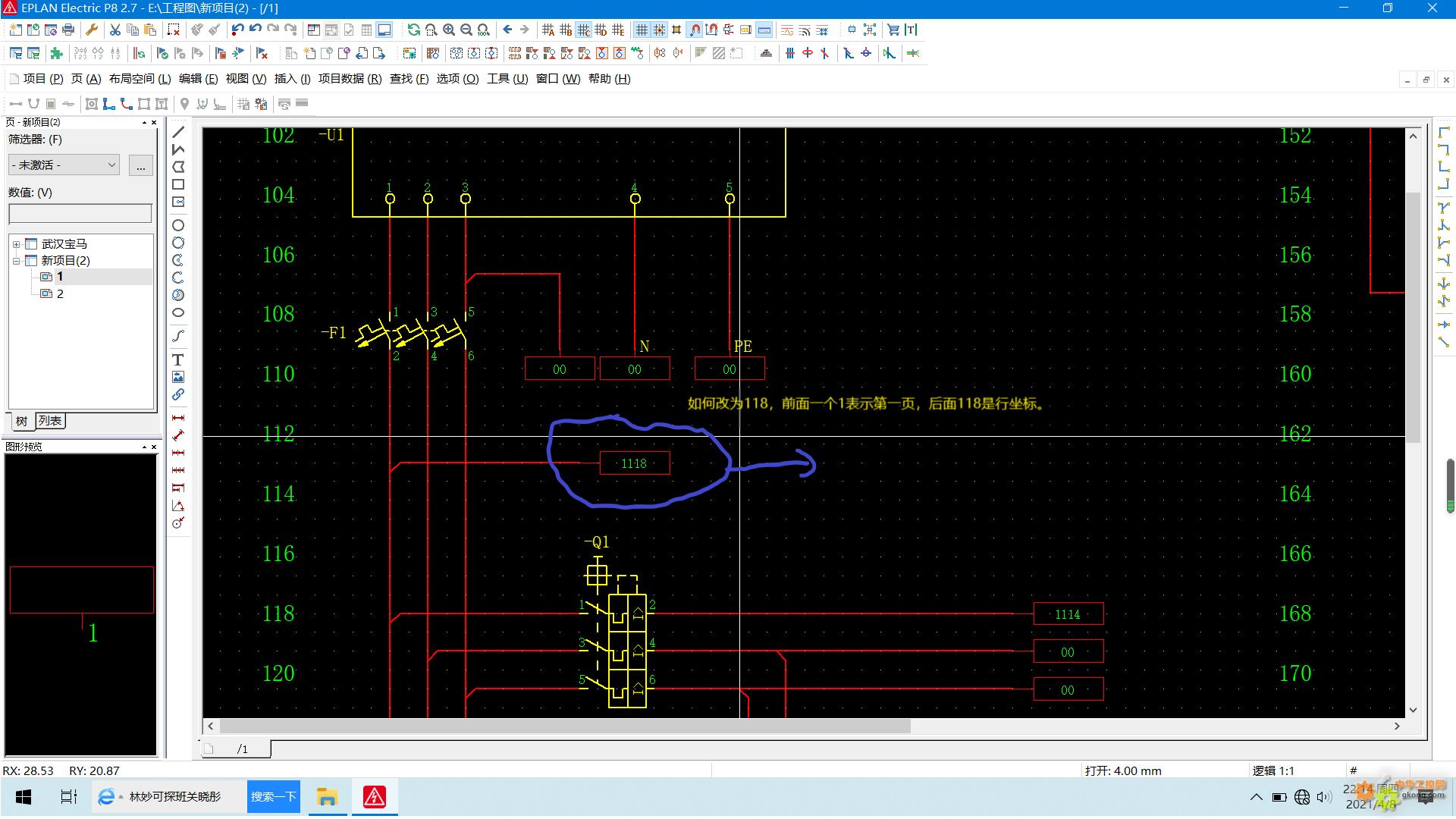
Task: Toggle grid display on/off
Action: point(642,30)
